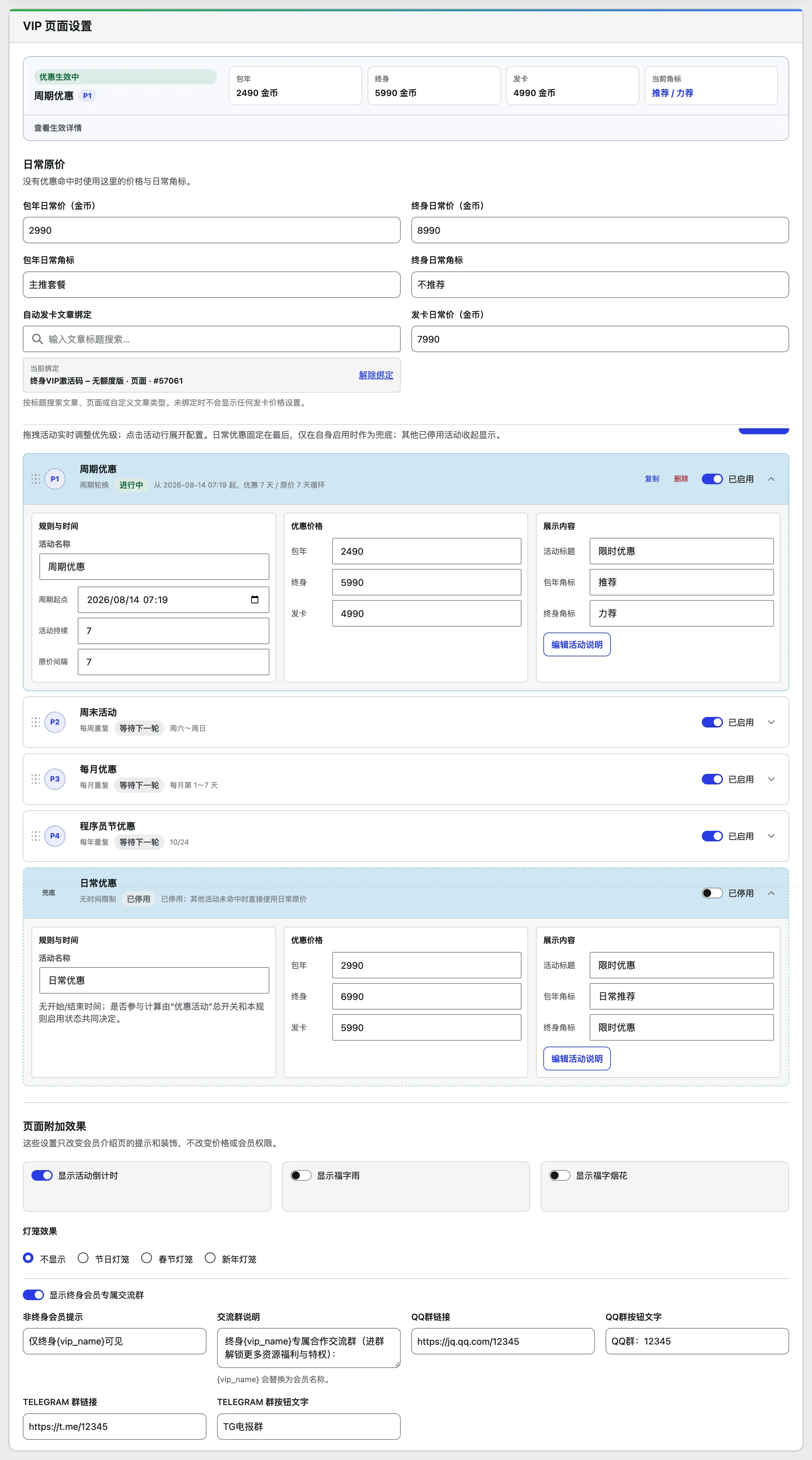Select the 春节灯笼 radio option
The image size is (812, 1460).
[x=147, y=1258]
